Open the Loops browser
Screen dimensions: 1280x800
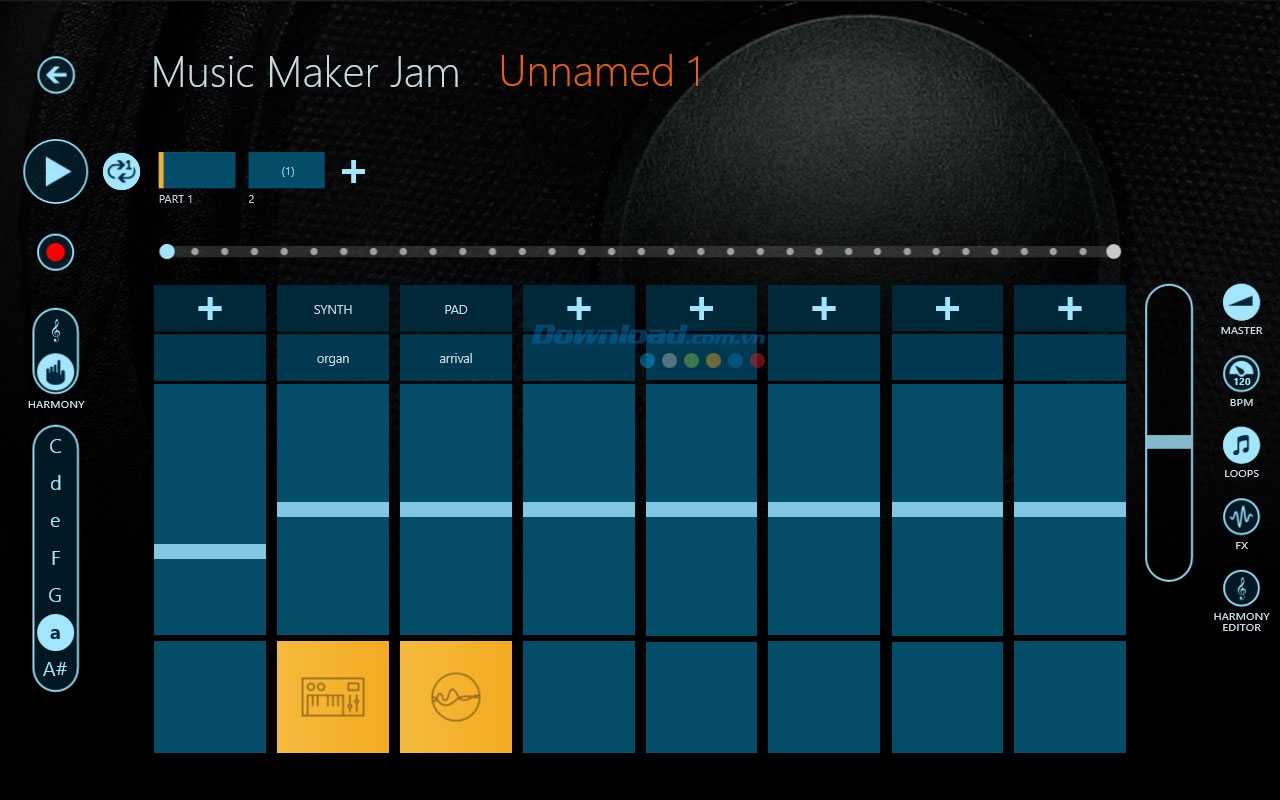coord(1241,446)
